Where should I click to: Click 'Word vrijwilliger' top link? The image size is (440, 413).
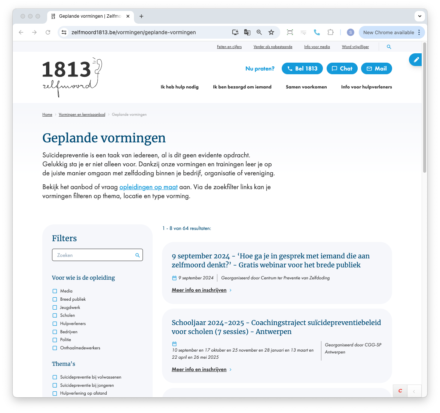click(355, 47)
